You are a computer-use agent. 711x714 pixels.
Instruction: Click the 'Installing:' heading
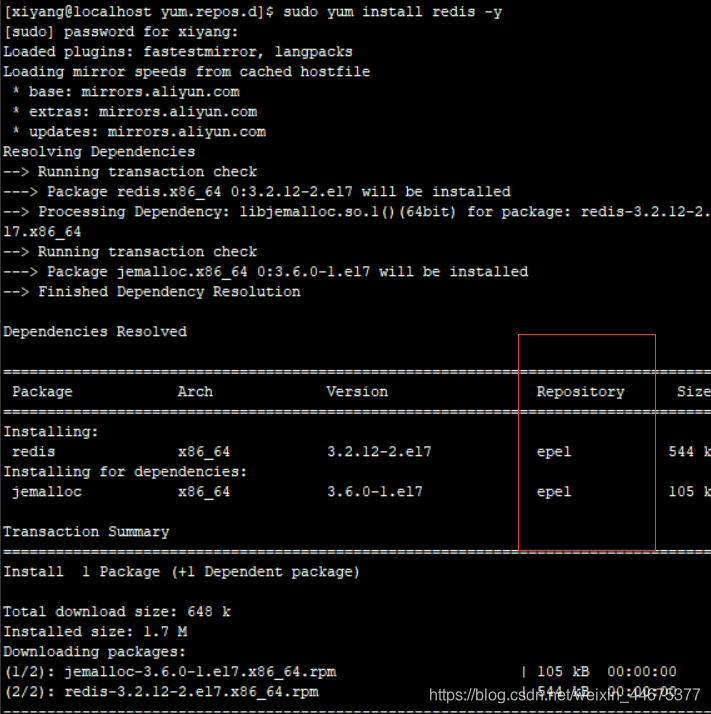coord(51,433)
